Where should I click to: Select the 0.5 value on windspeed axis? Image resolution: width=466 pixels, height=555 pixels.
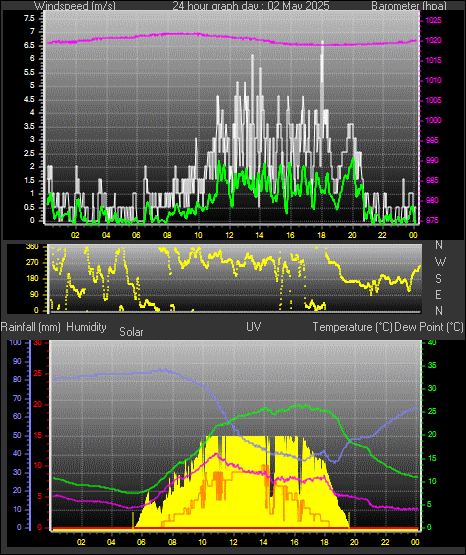tap(29, 207)
